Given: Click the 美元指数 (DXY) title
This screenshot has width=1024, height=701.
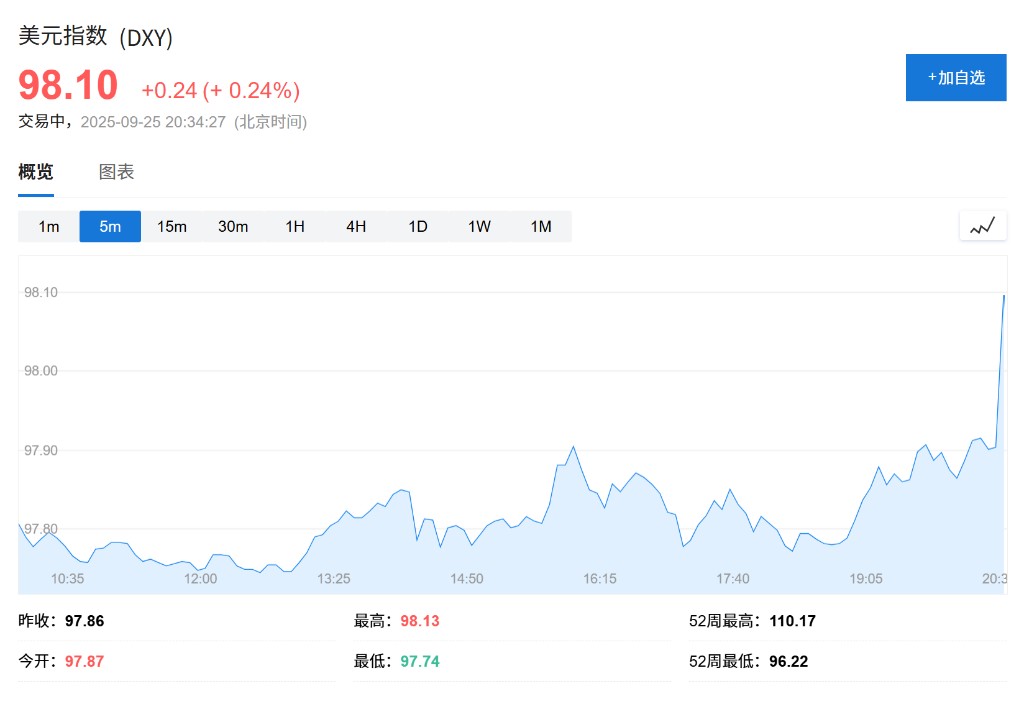Looking at the screenshot, I should (x=96, y=37).
